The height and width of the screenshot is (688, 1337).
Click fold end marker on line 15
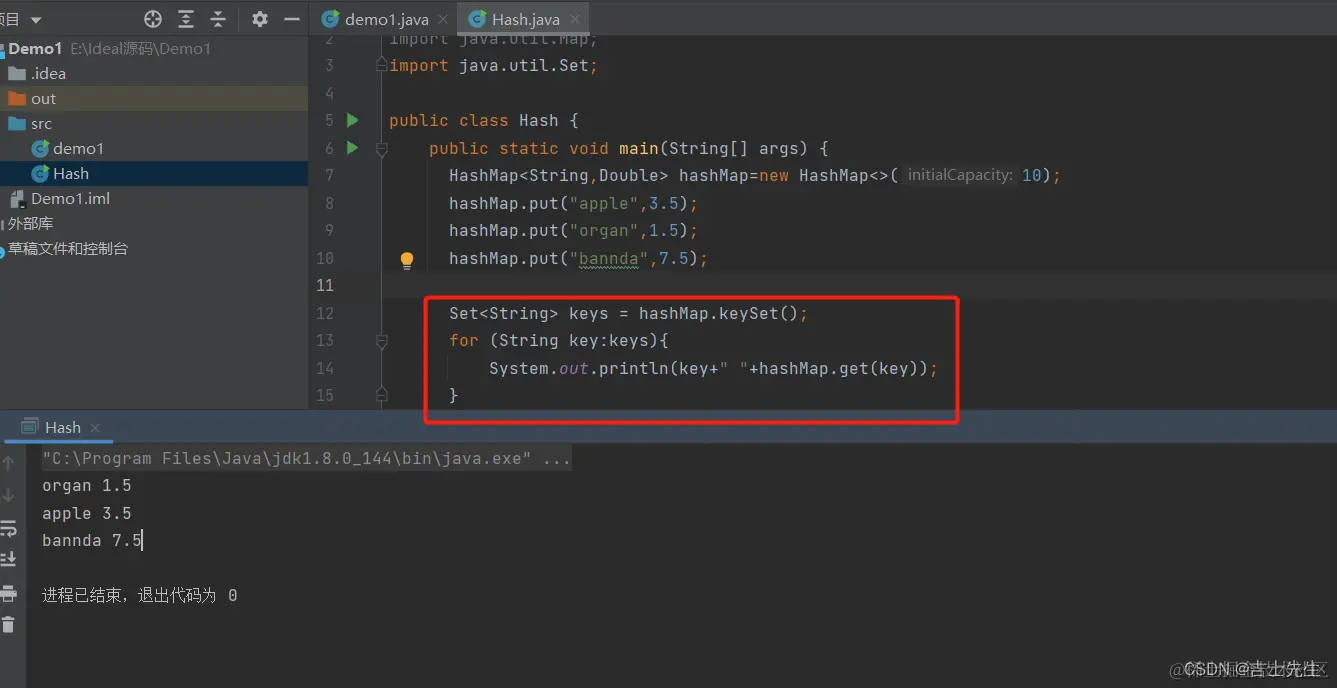pyautogui.click(x=381, y=395)
